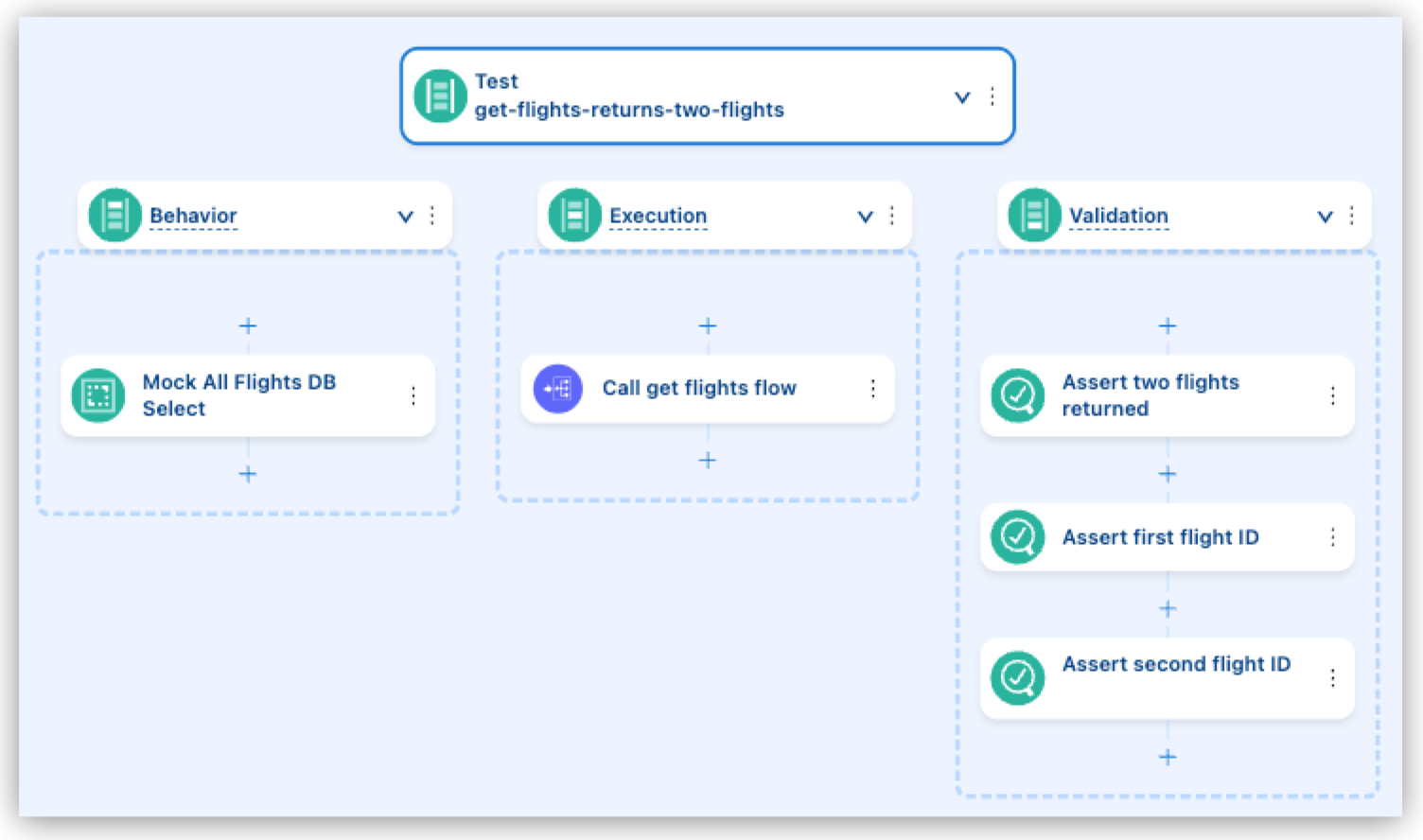Click the Behavior section icon
The image size is (1423, 840).
(x=114, y=216)
